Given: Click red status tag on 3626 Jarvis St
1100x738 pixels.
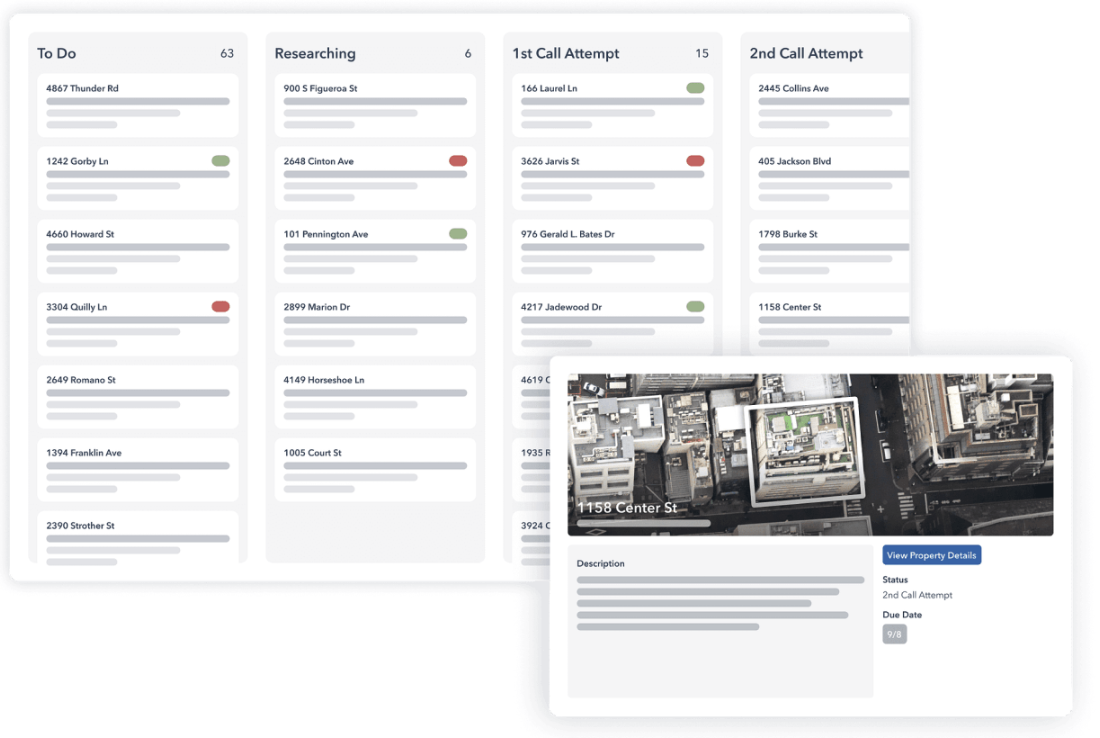Looking at the screenshot, I should pyautogui.click(x=695, y=161).
